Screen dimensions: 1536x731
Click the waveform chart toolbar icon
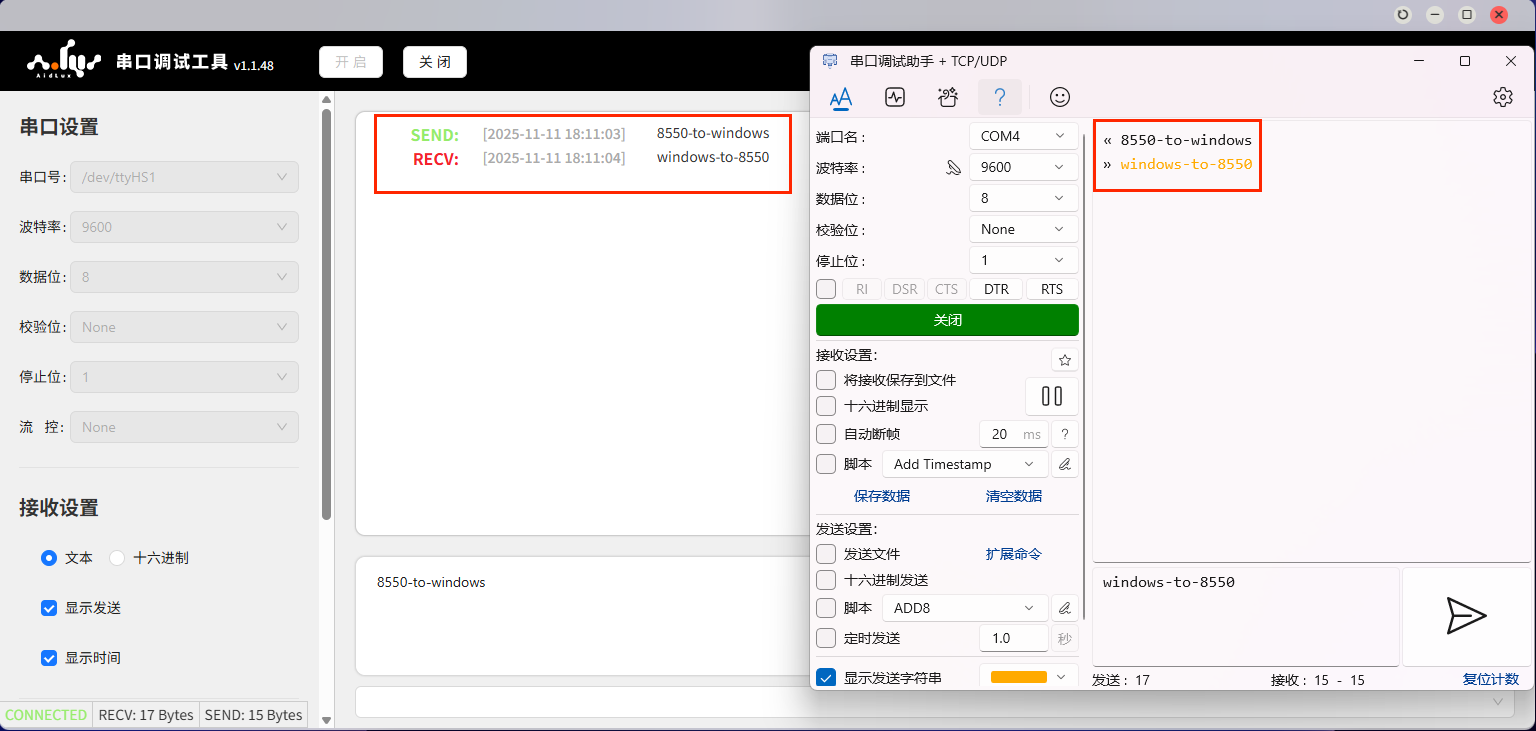click(894, 97)
